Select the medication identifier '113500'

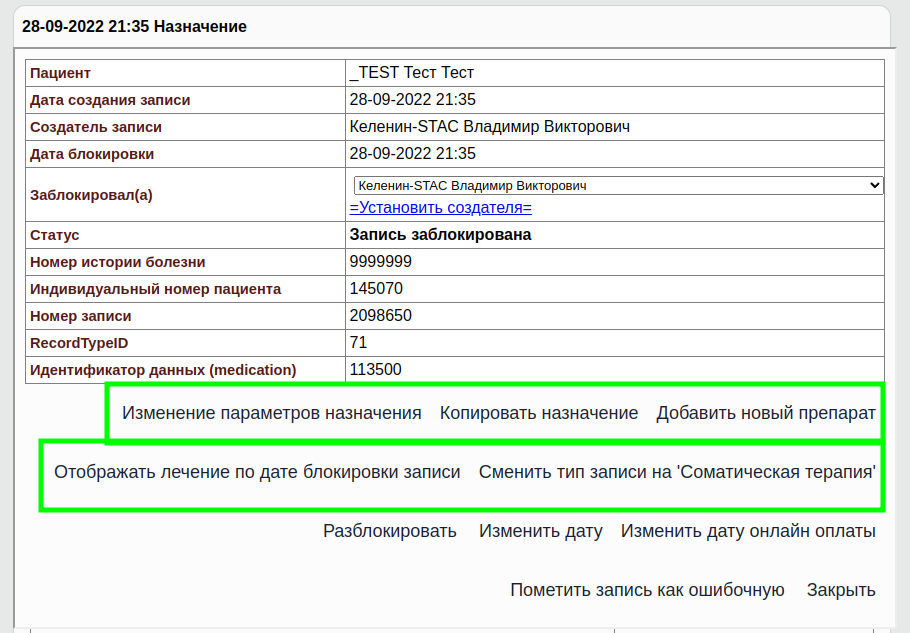coord(375,370)
